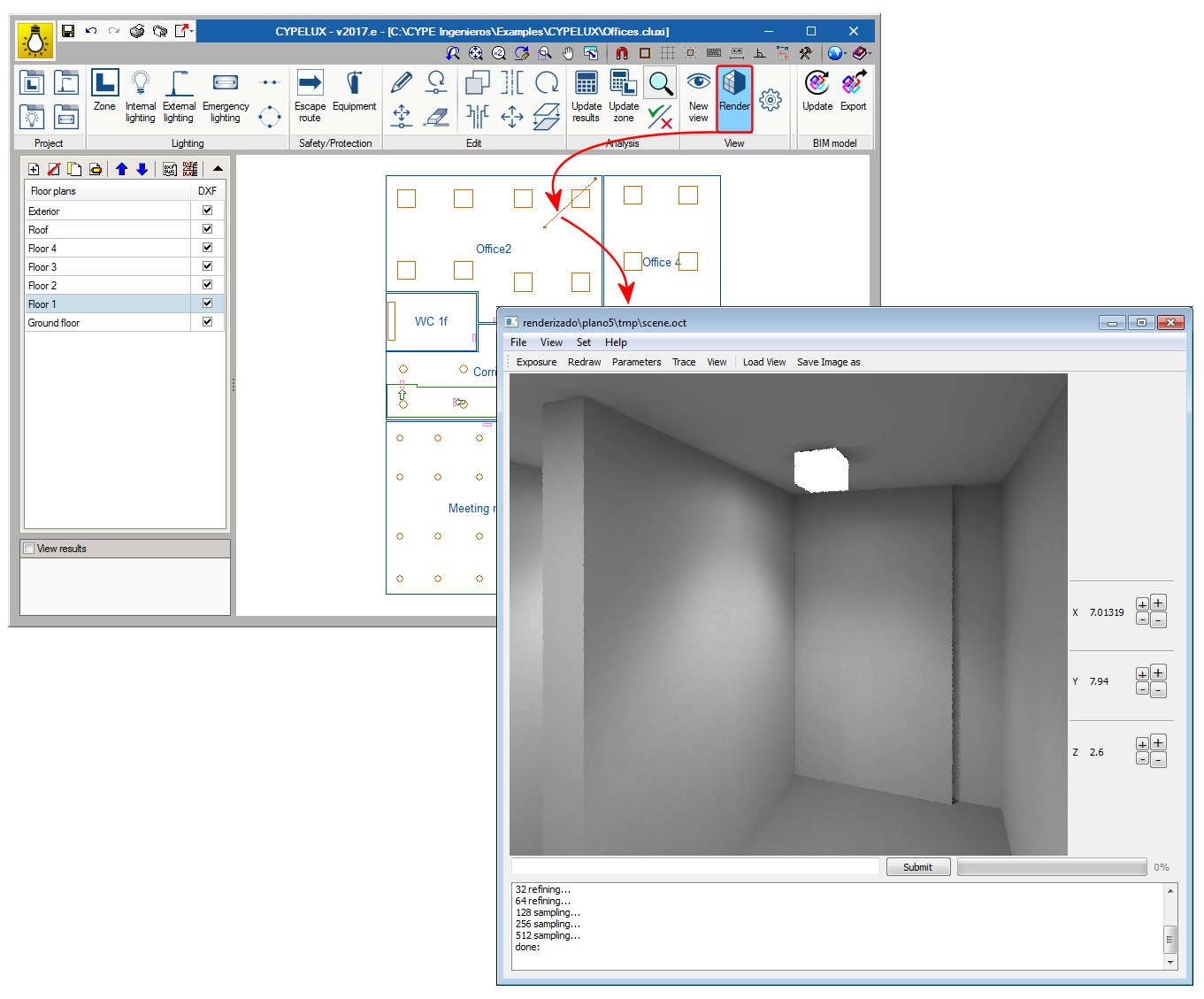The width and height of the screenshot is (1204, 999).
Task: Open New view with the eye icon
Action: click(698, 96)
